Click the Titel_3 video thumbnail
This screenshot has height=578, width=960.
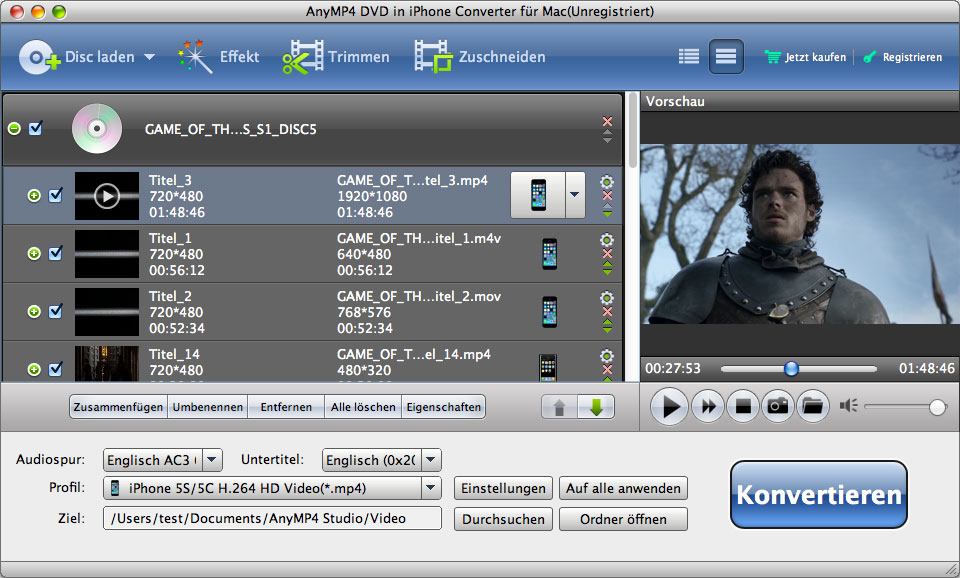tap(107, 196)
